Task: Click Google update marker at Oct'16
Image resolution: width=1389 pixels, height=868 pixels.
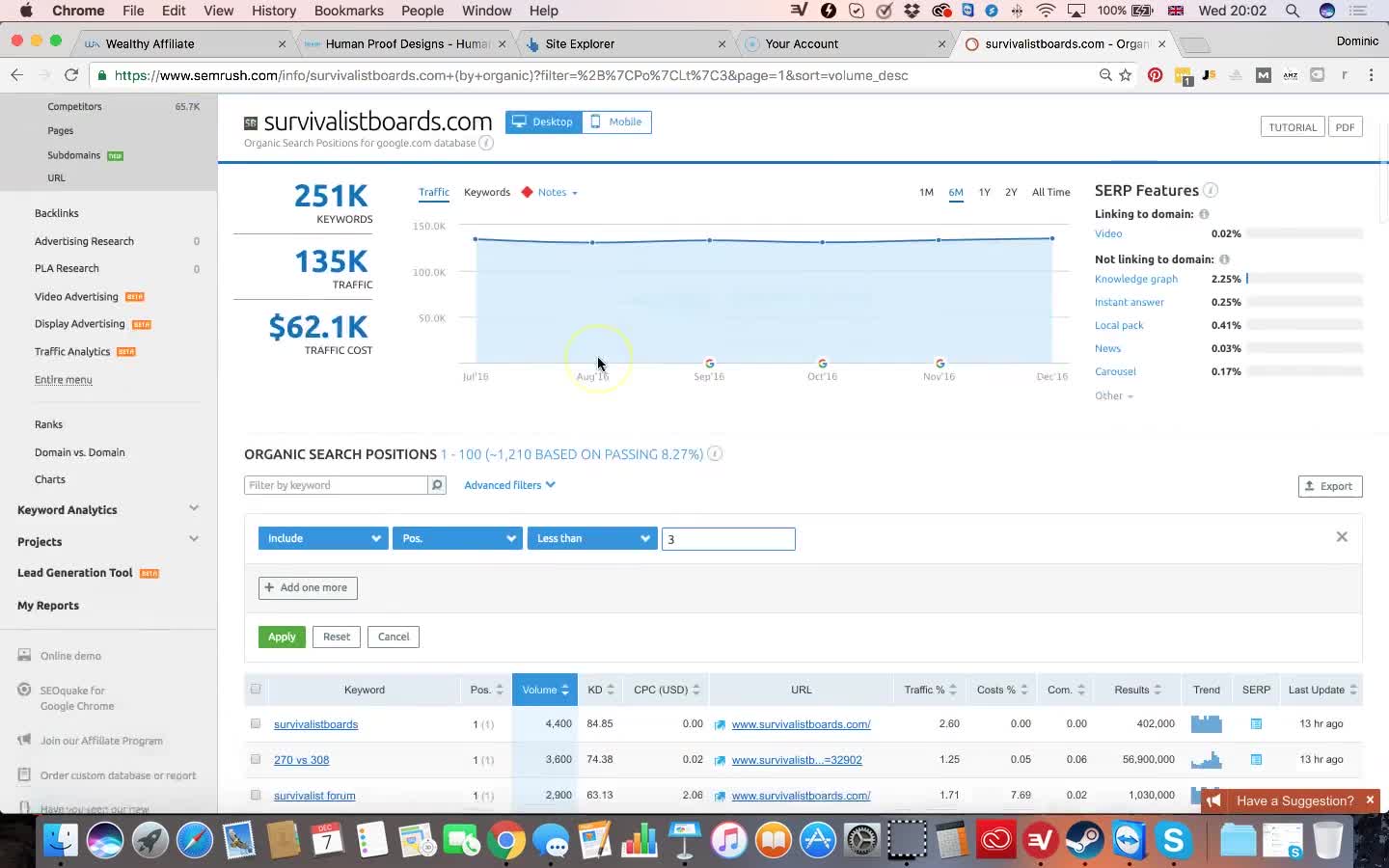Action: click(822, 364)
